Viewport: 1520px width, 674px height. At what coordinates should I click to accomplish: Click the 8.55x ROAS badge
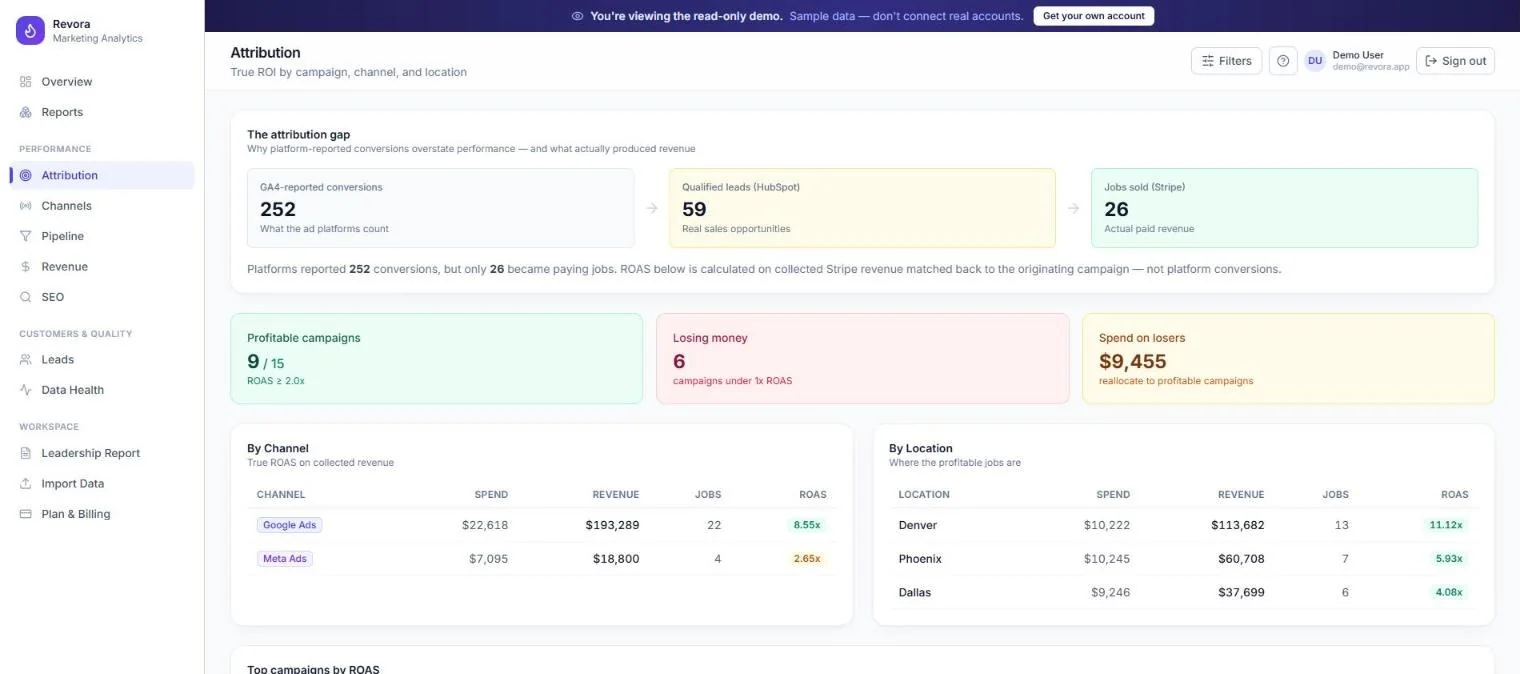tap(807, 525)
